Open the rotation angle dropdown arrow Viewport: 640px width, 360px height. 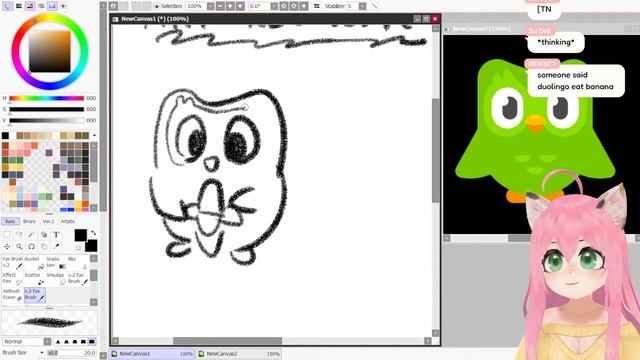coord(274,6)
